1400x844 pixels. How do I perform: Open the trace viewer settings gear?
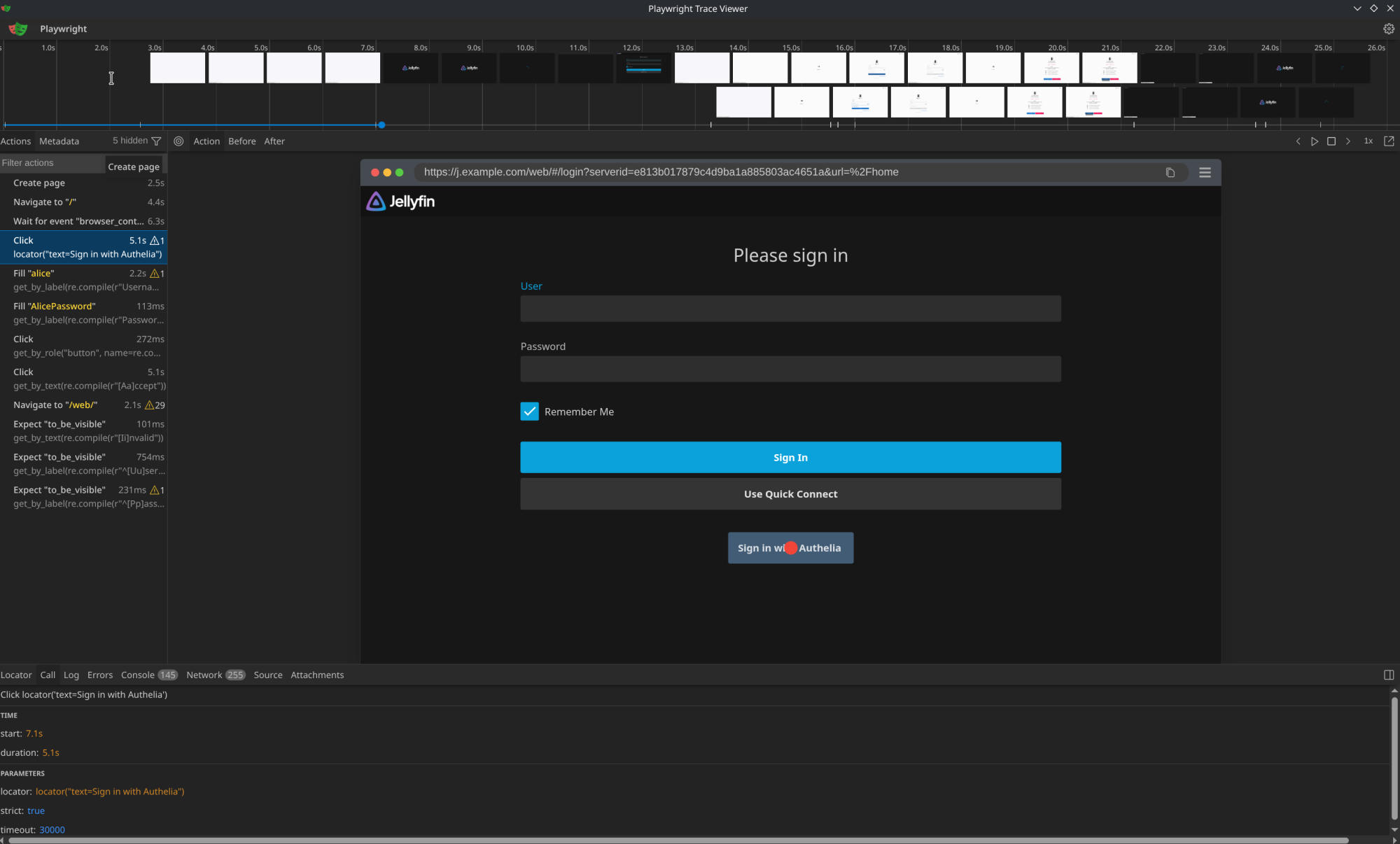coord(1389,29)
